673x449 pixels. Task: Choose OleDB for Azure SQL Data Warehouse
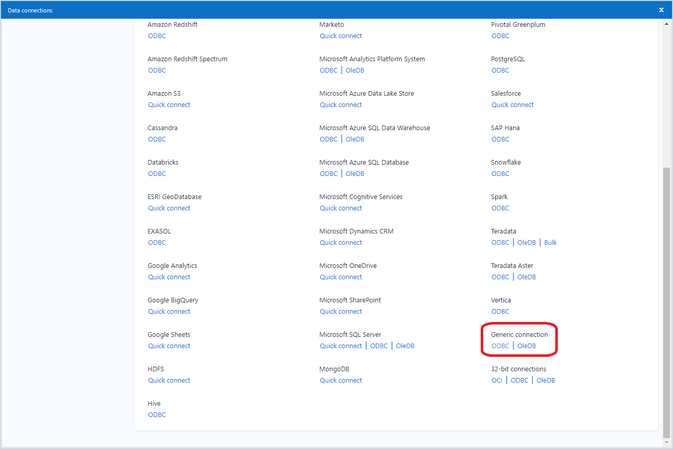point(355,140)
